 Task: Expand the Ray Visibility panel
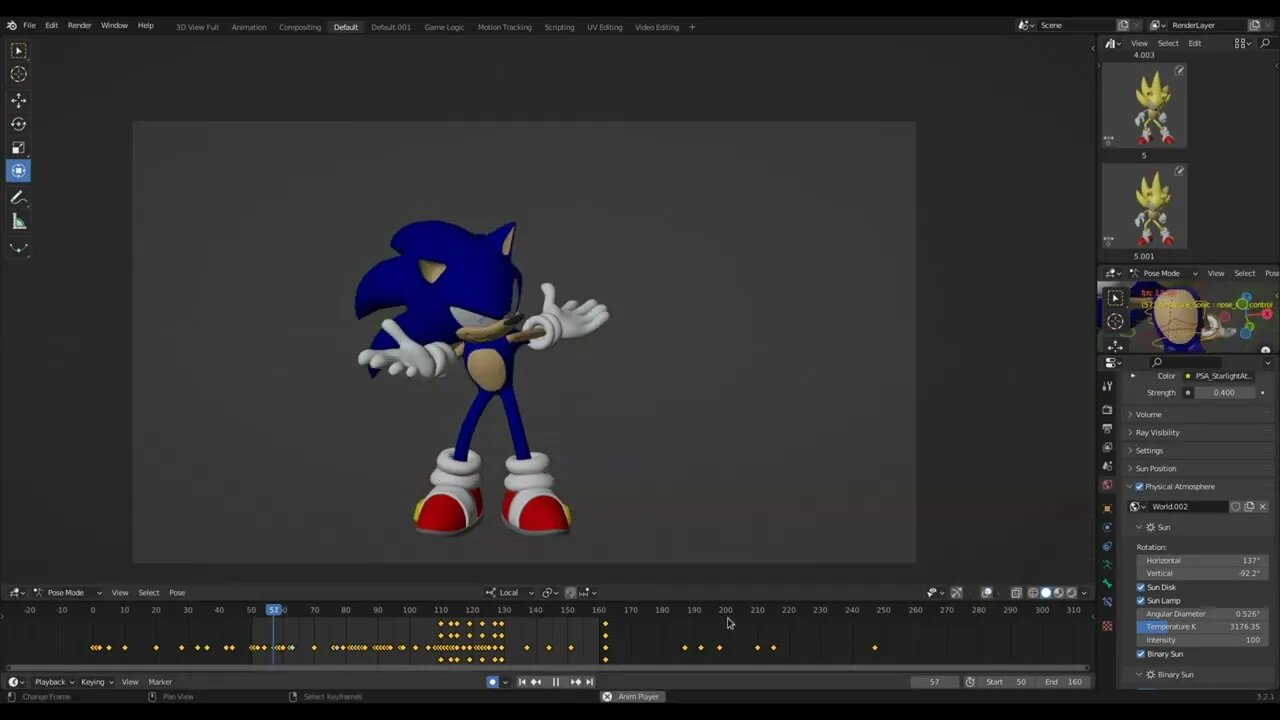tap(1157, 433)
